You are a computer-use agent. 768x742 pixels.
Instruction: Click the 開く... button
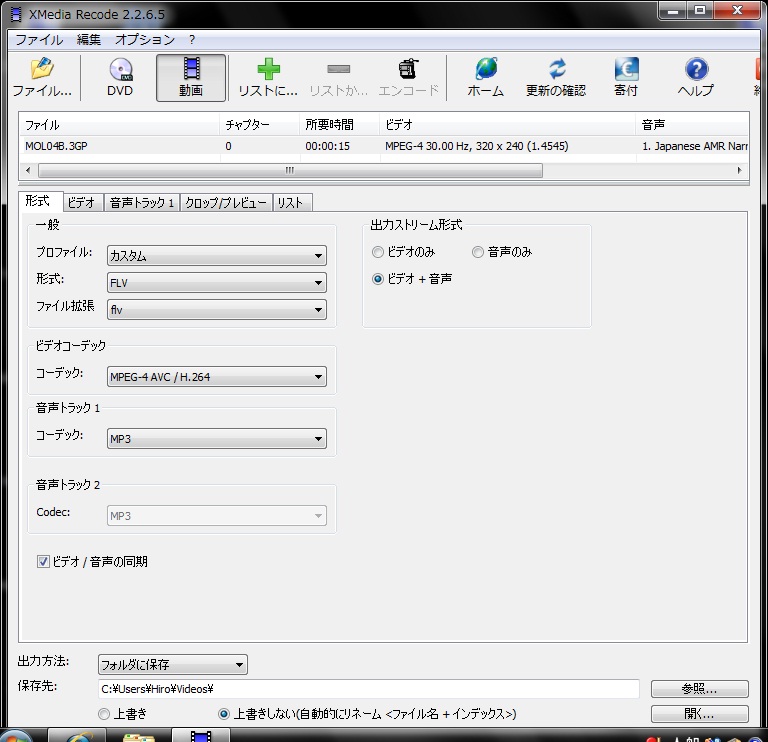[699, 714]
